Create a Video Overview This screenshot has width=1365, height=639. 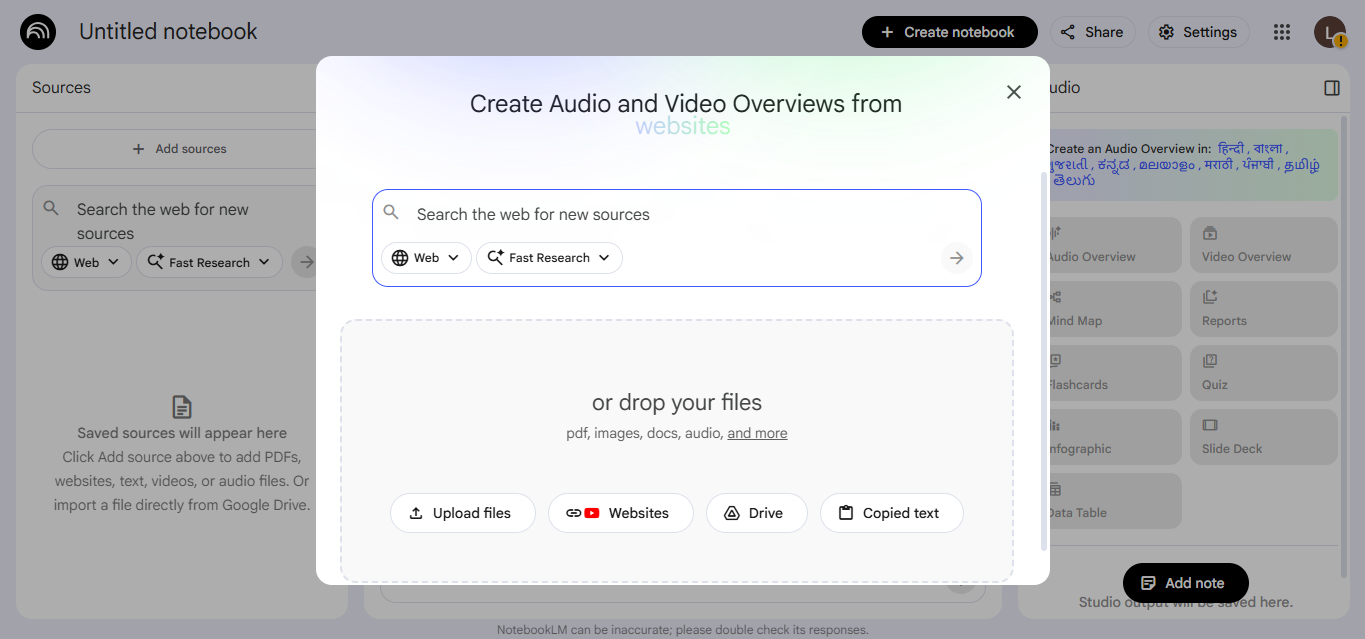click(1262, 244)
